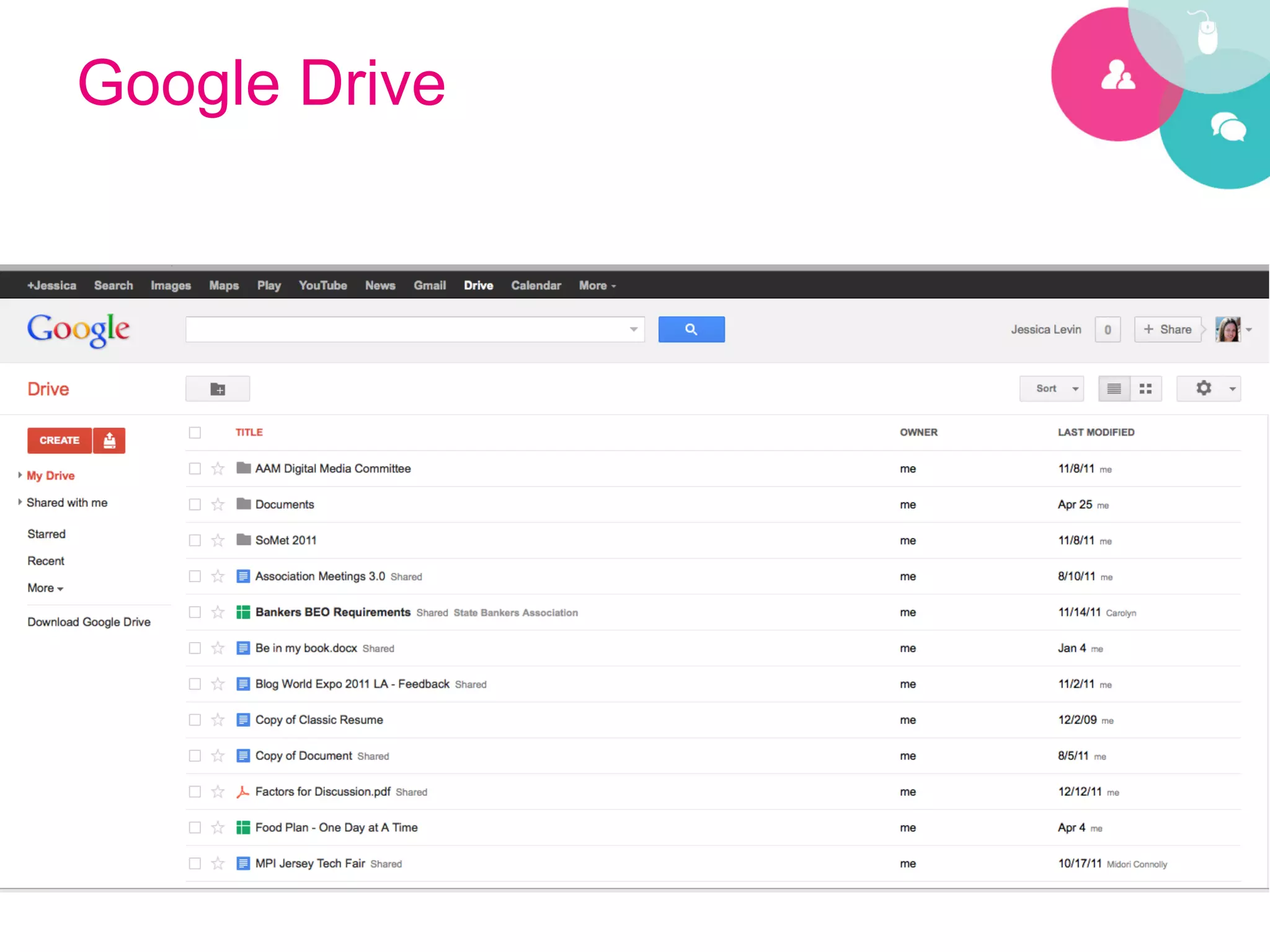
Task: Click the upload icon next to CREATE
Action: pos(110,440)
